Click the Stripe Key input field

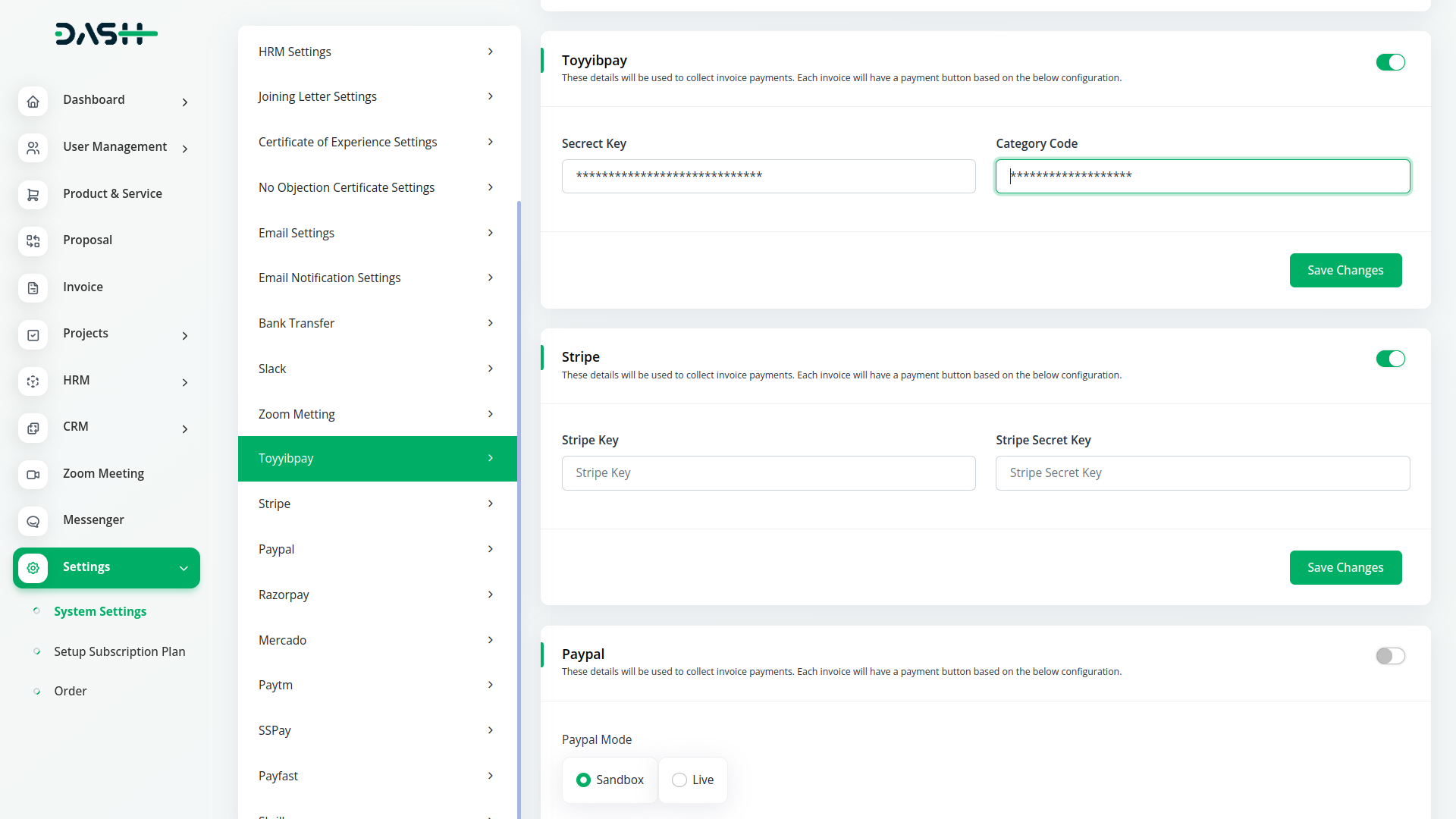[x=768, y=472]
